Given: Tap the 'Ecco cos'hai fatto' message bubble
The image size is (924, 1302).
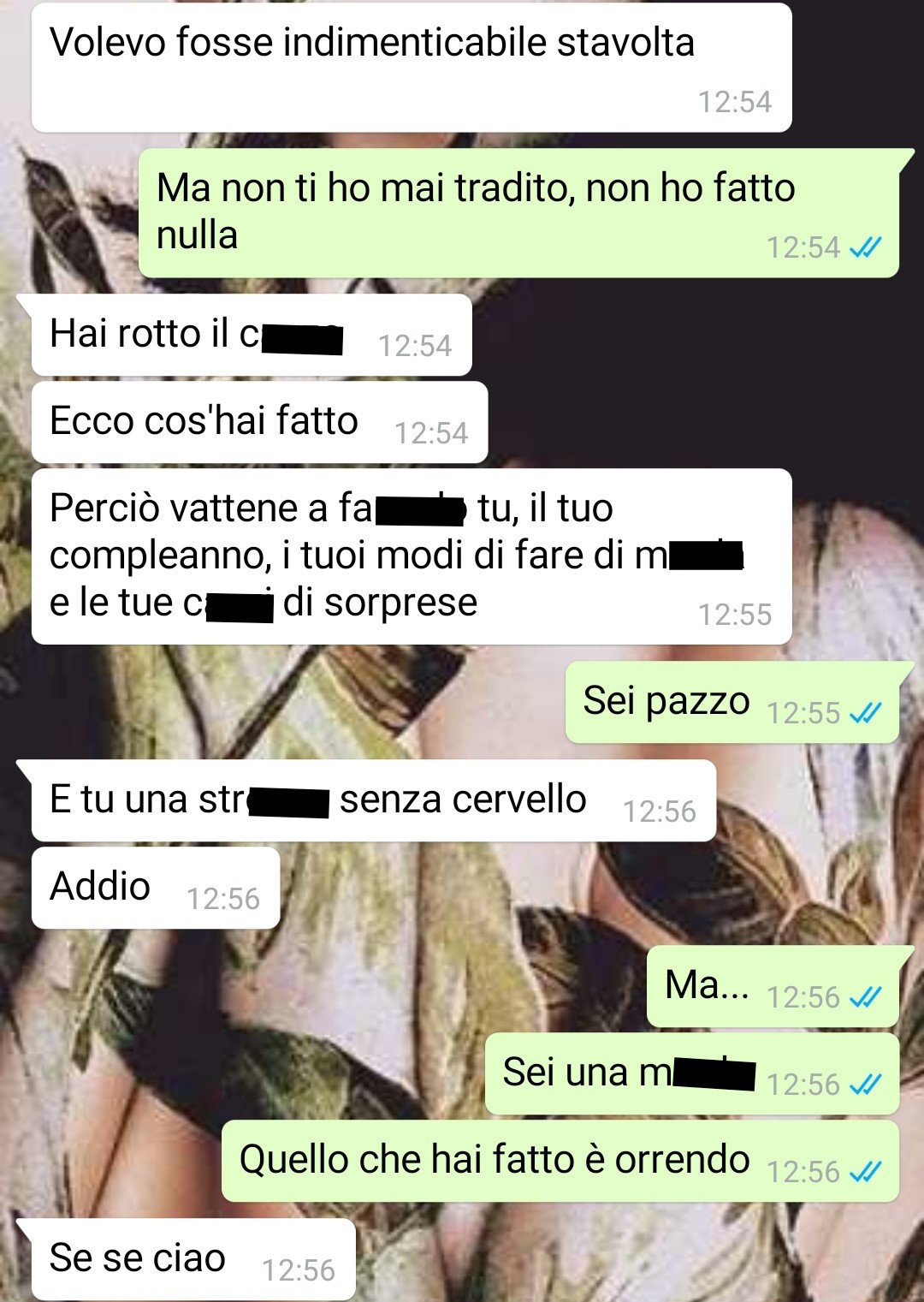Looking at the screenshot, I should tap(259, 422).
